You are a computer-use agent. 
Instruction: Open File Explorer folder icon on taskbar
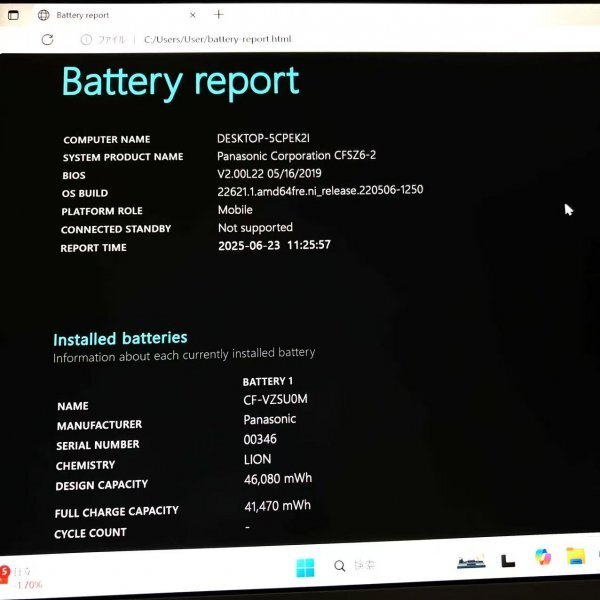click(576, 556)
